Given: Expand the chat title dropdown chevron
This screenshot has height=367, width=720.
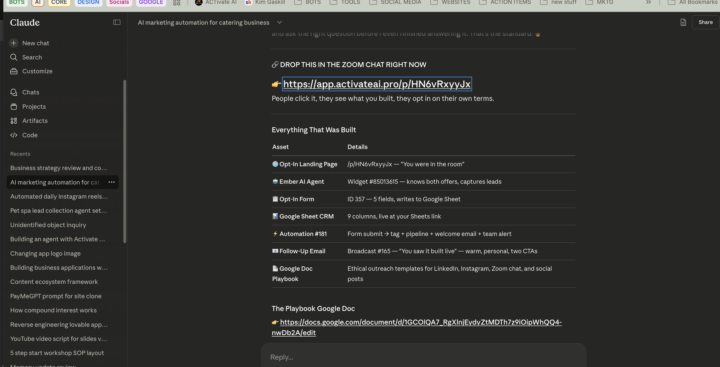Looking at the screenshot, I should pyautogui.click(x=279, y=23).
